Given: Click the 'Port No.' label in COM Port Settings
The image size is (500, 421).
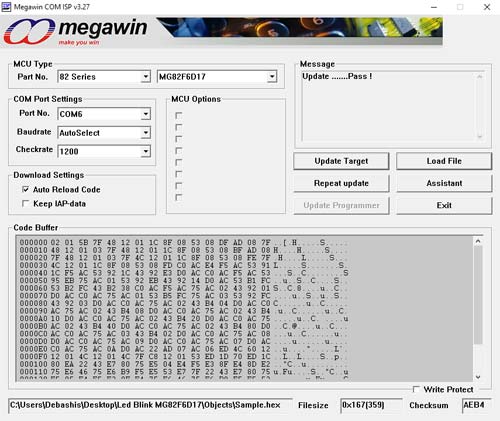Looking at the screenshot, I should coord(34,113).
